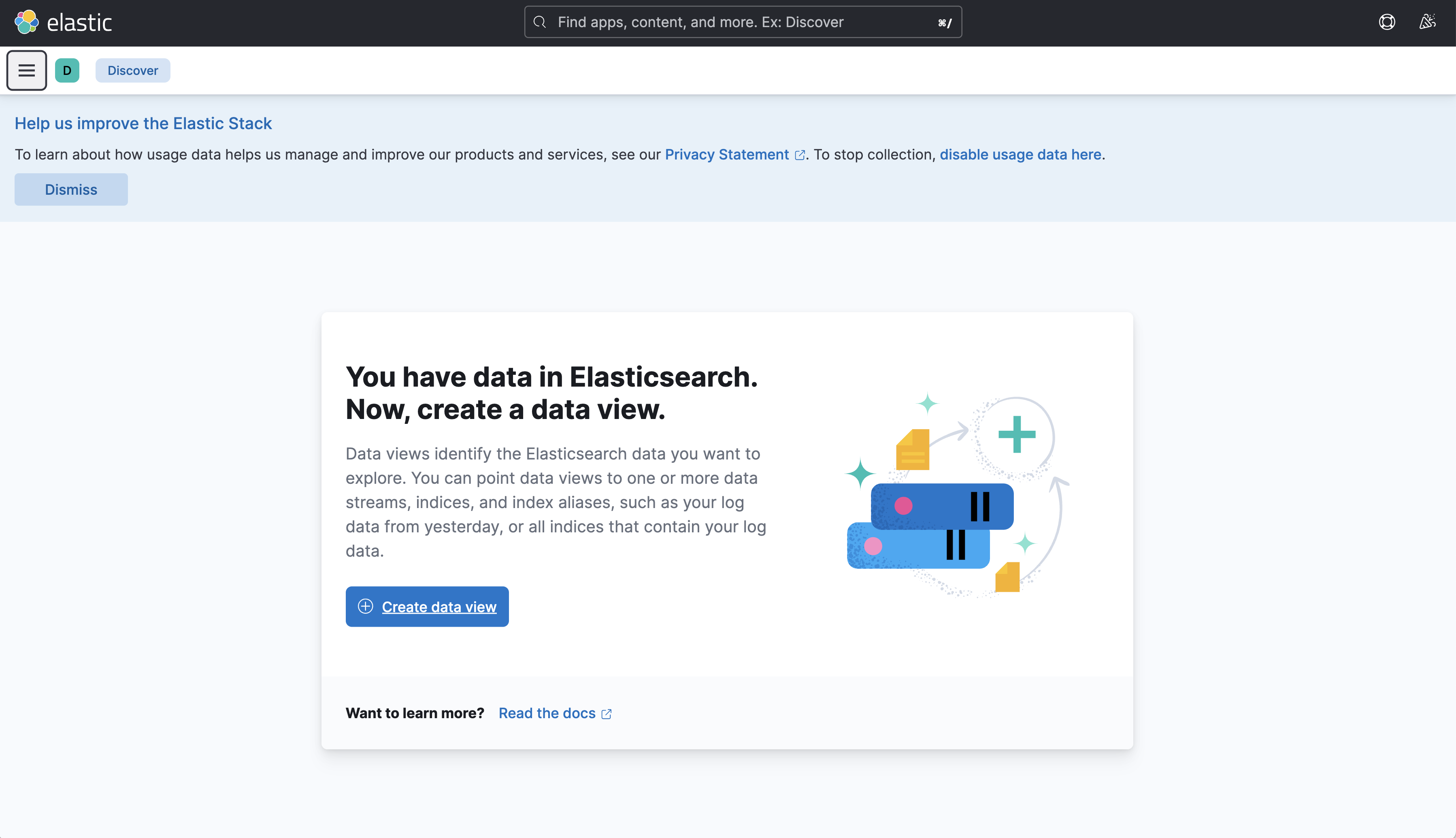
Task: Click Create data view button
Action: click(427, 607)
